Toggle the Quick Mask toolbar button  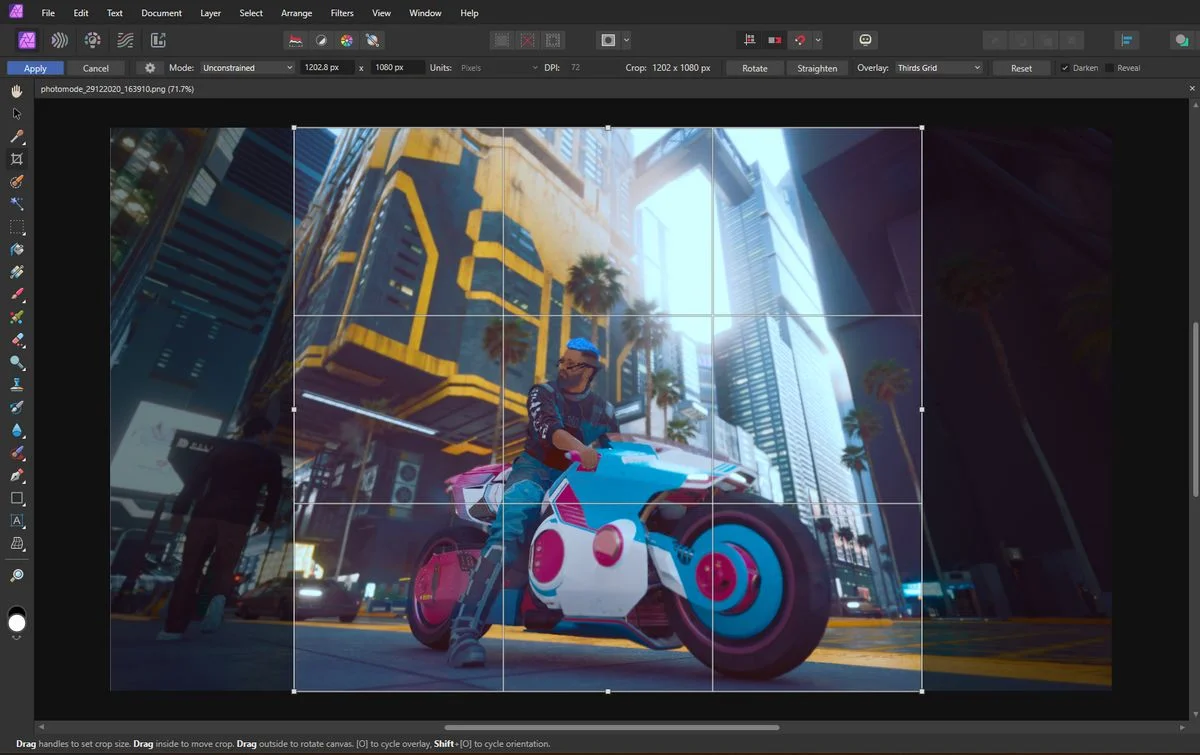(608, 40)
